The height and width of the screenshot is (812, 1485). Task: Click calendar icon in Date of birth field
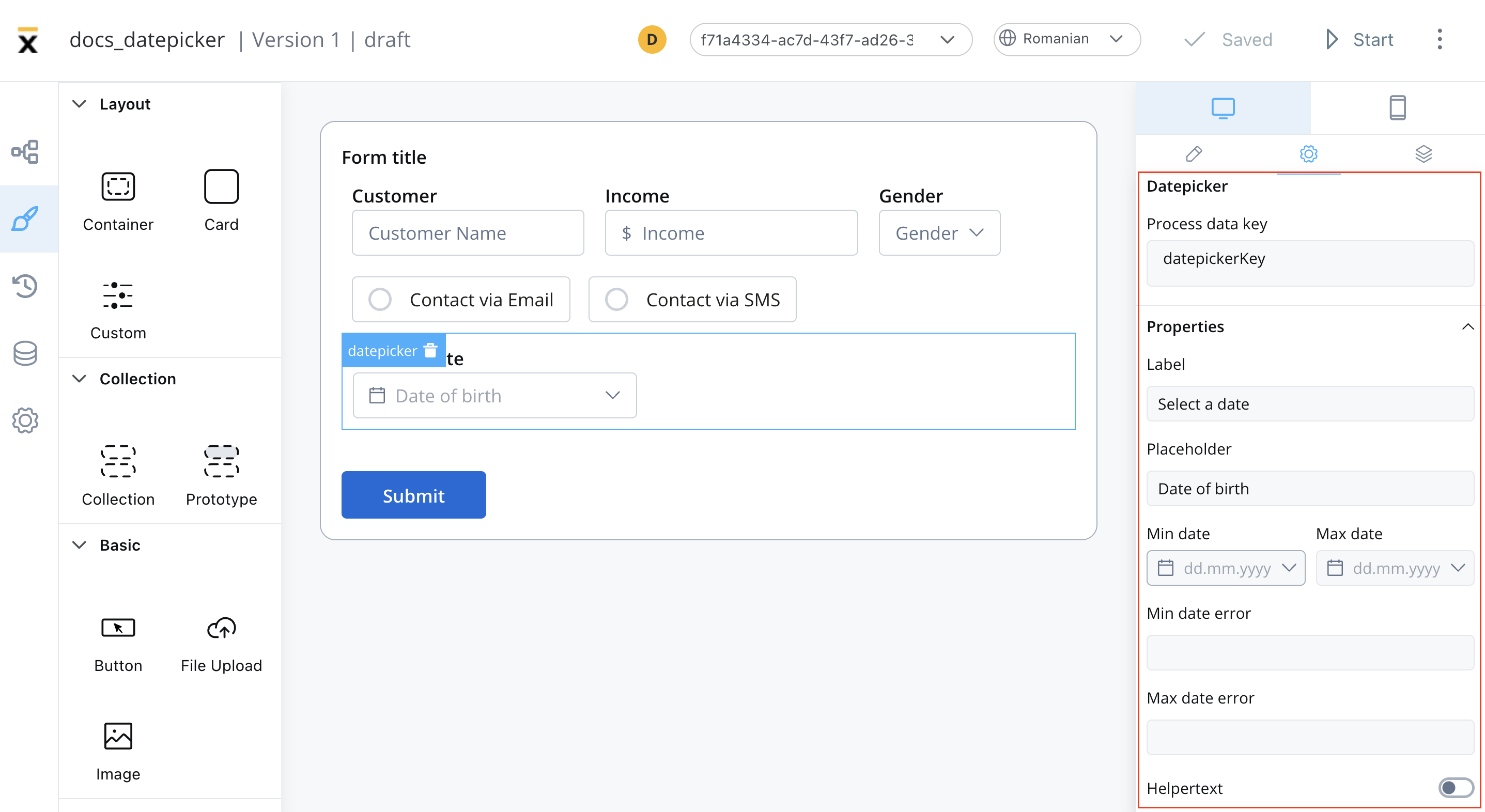[377, 395]
